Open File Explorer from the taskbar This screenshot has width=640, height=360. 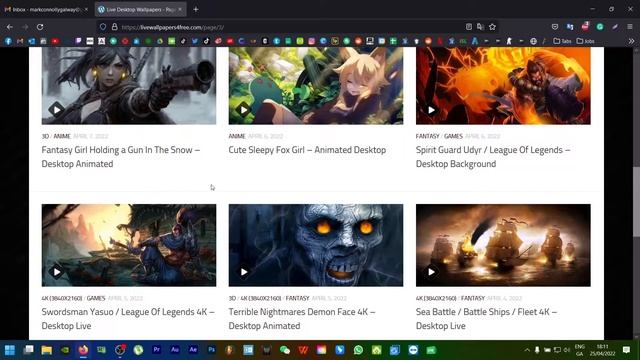[x=47, y=350]
